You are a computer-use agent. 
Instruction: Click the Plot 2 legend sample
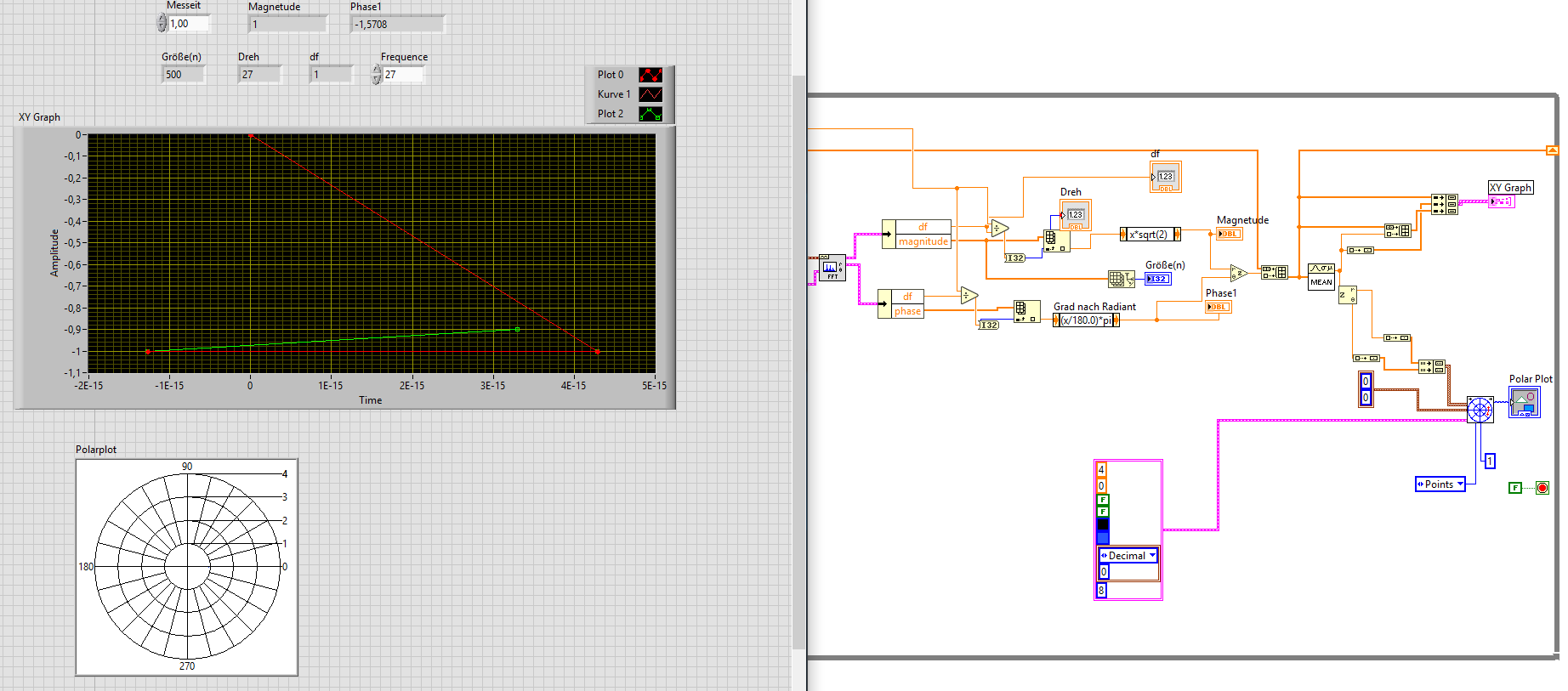[650, 114]
